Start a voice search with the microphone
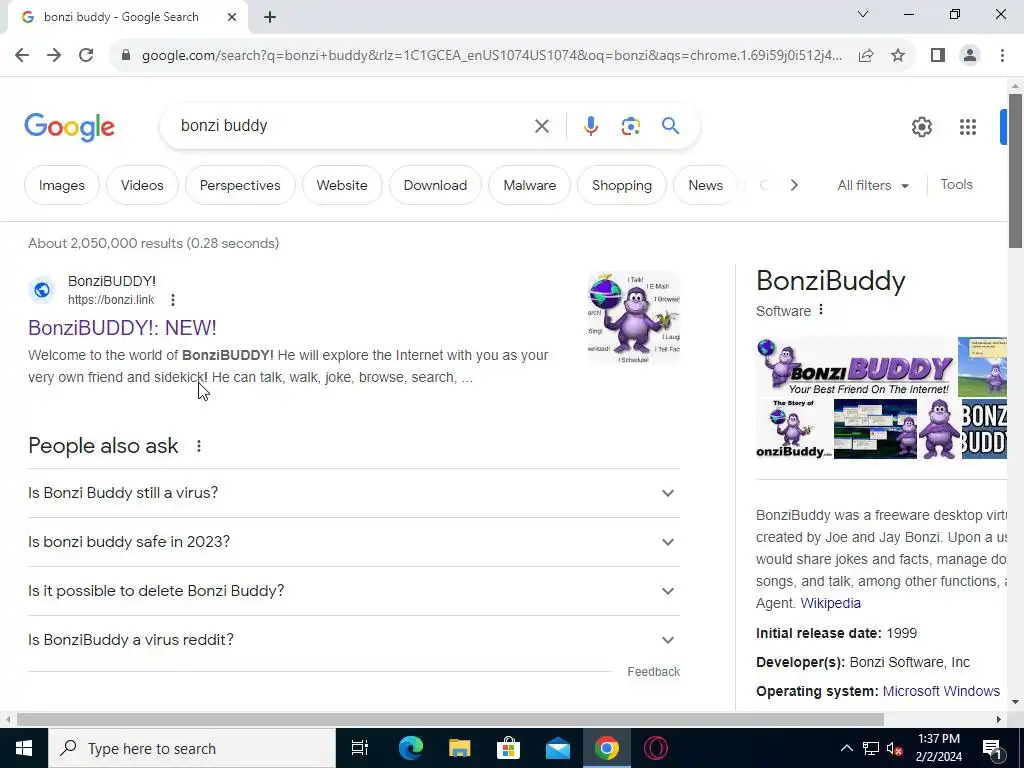The width and height of the screenshot is (1024, 768). tap(590, 126)
